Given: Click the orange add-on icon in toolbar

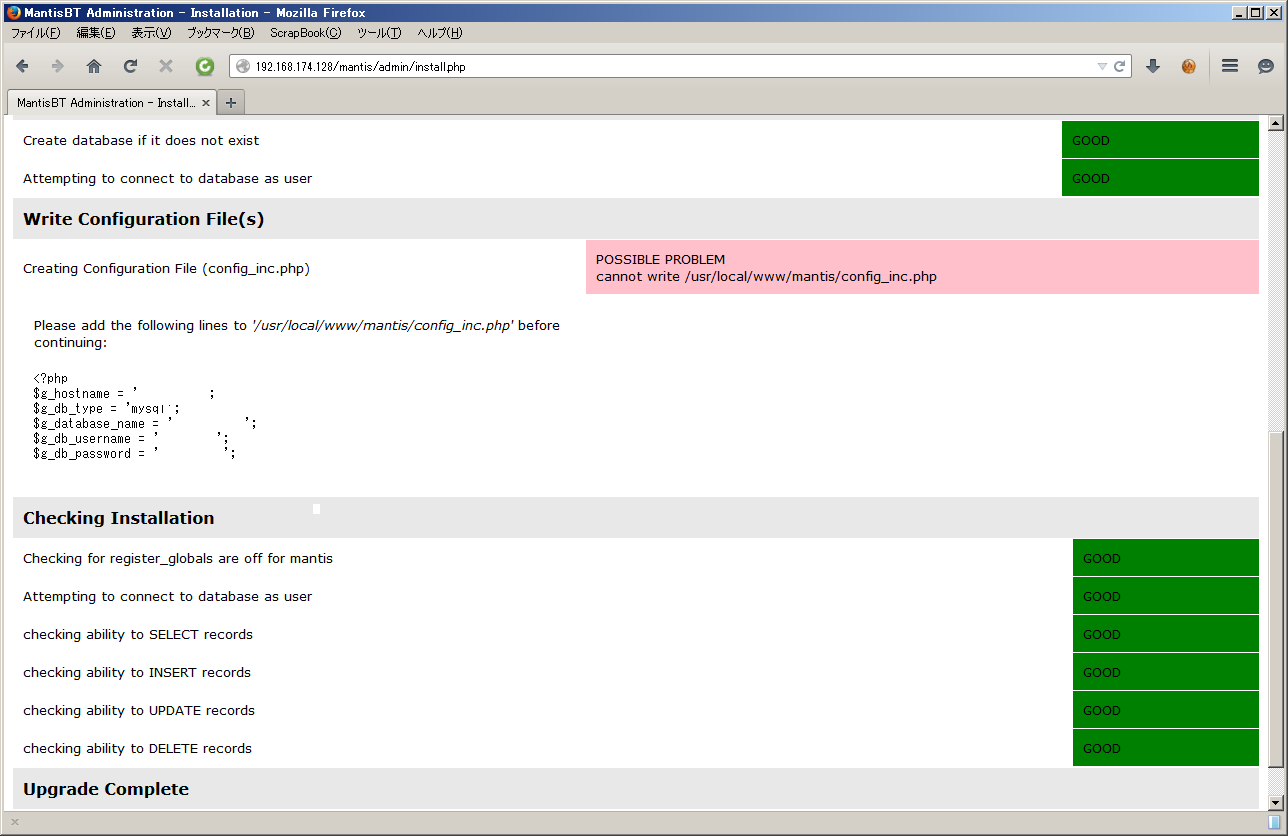Looking at the screenshot, I should [1189, 66].
